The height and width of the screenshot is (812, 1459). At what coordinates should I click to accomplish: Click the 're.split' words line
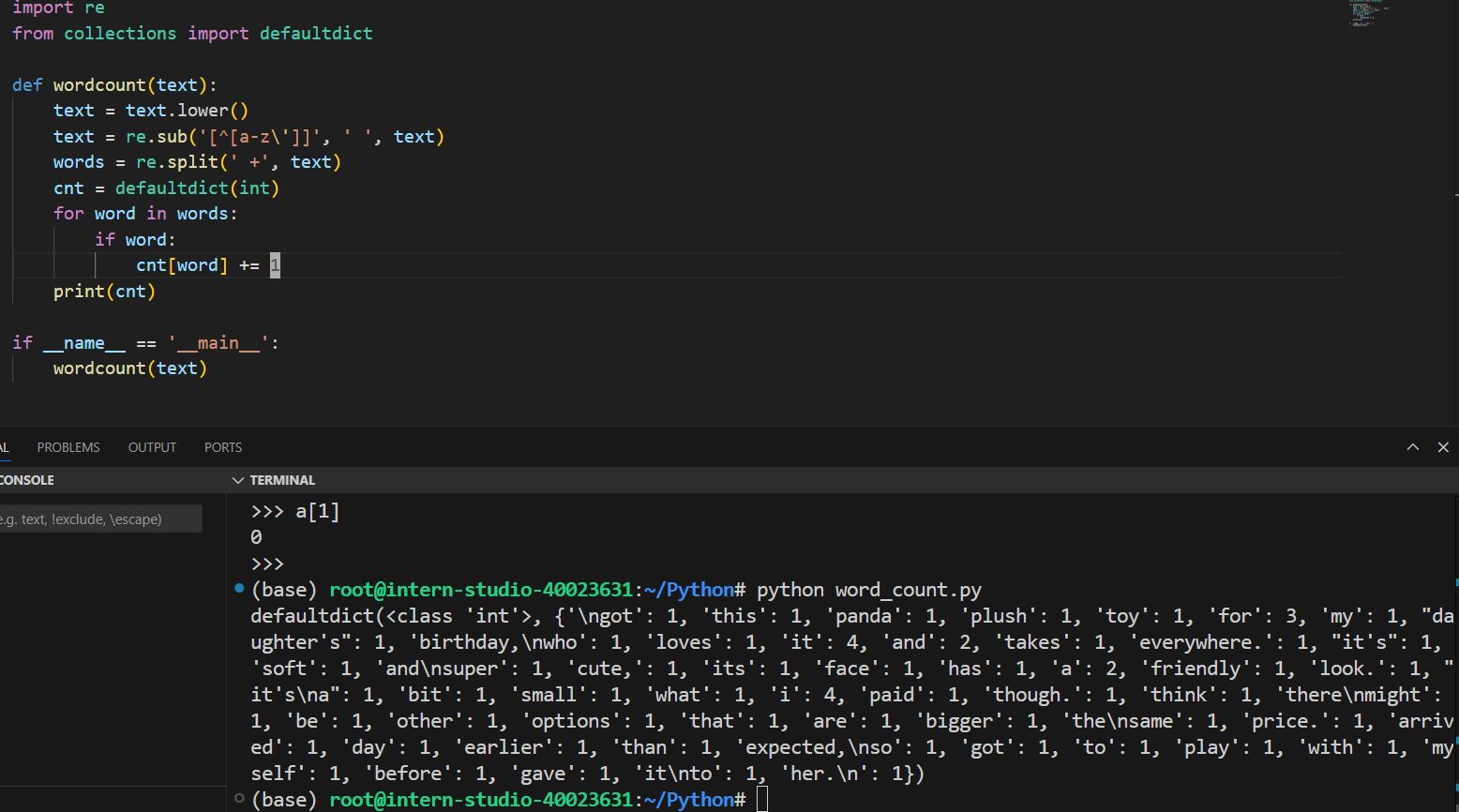[197, 162]
